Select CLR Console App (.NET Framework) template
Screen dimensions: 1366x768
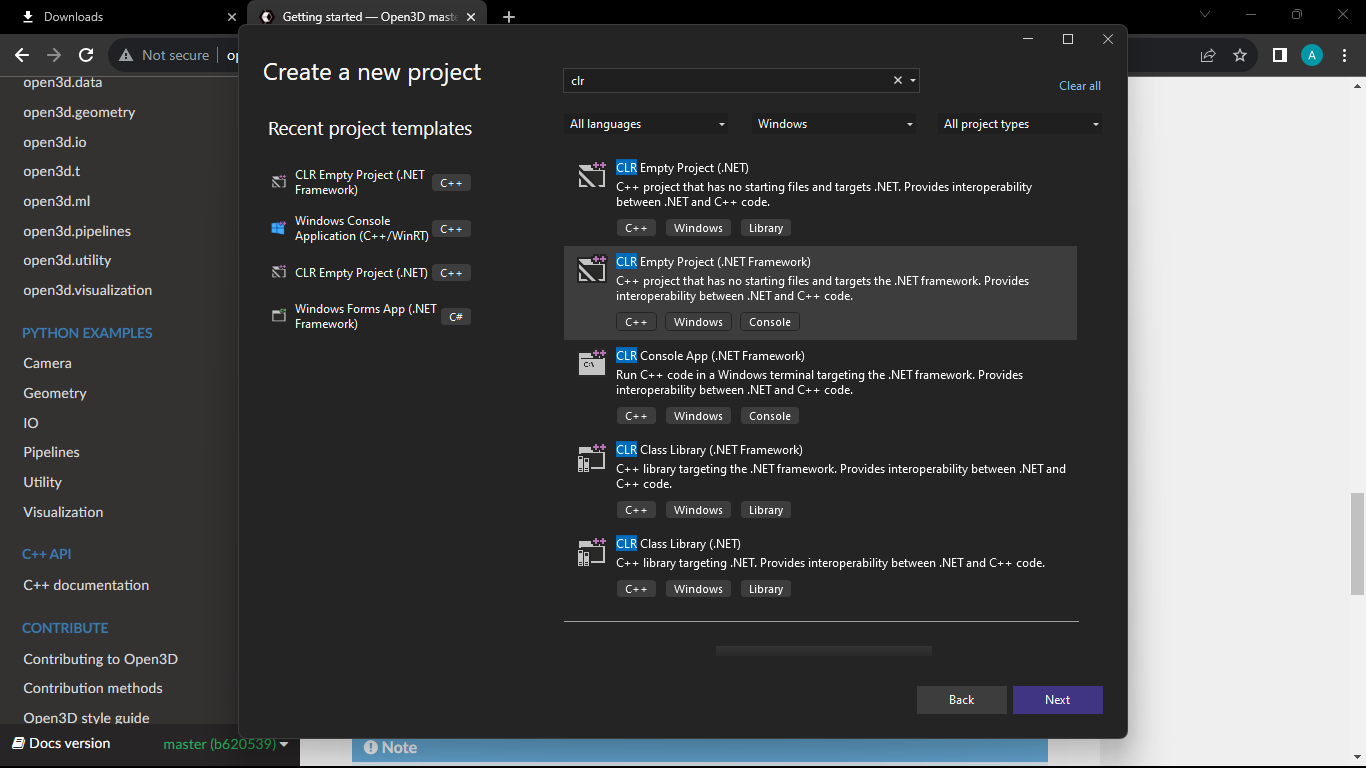(820, 387)
